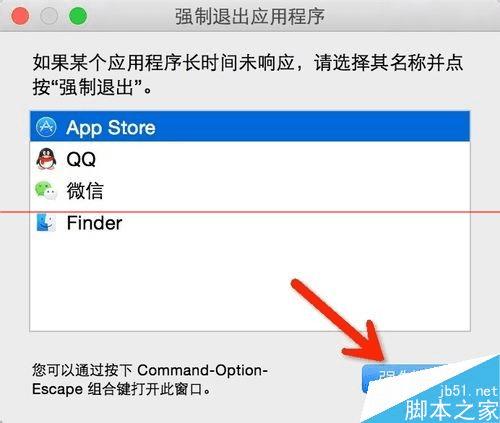Close the dialog with the red button
500x423 pixels.
coord(20,16)
